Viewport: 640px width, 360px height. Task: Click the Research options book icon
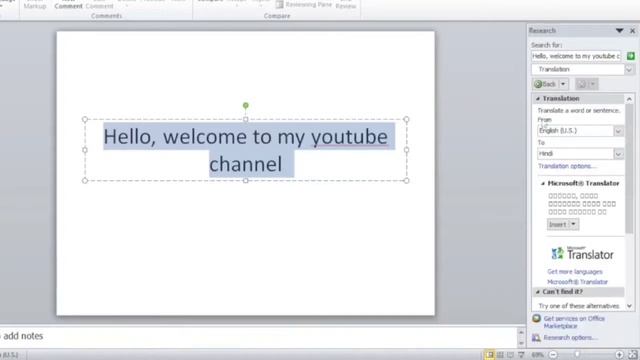(x=536, y=338)
